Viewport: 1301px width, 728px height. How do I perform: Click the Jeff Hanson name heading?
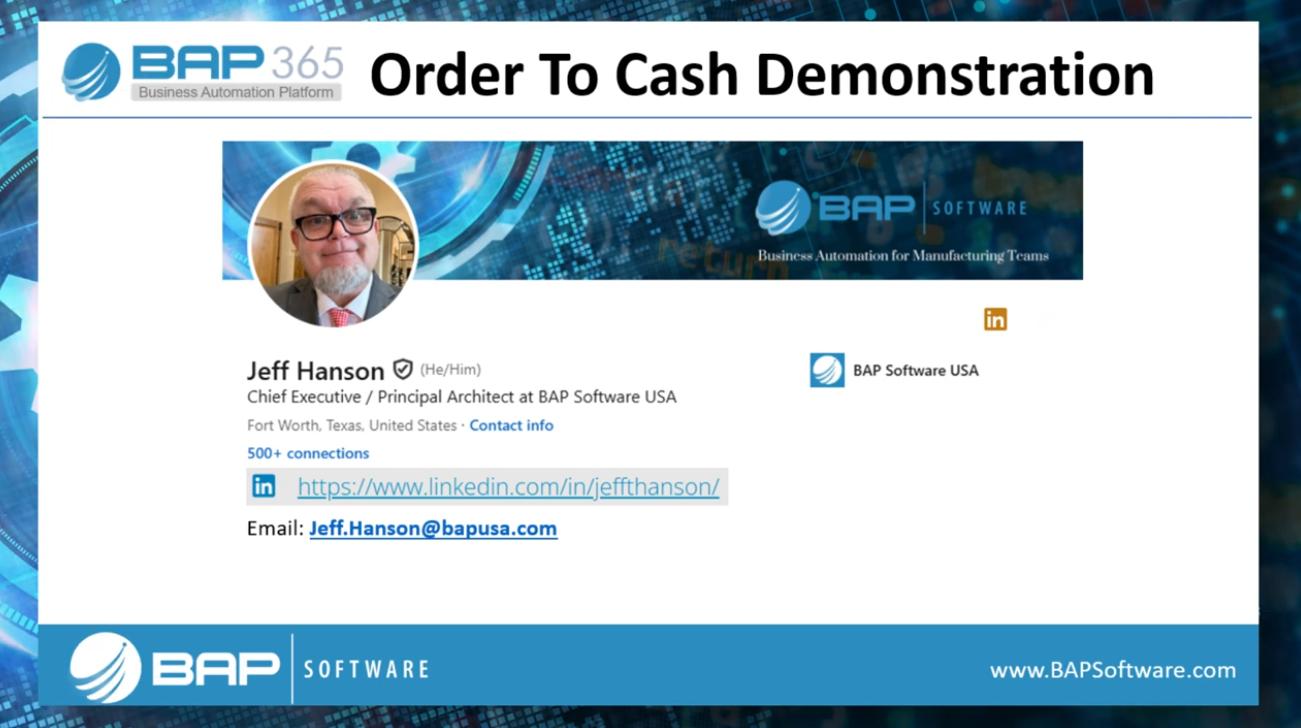(x=316, y=370)
